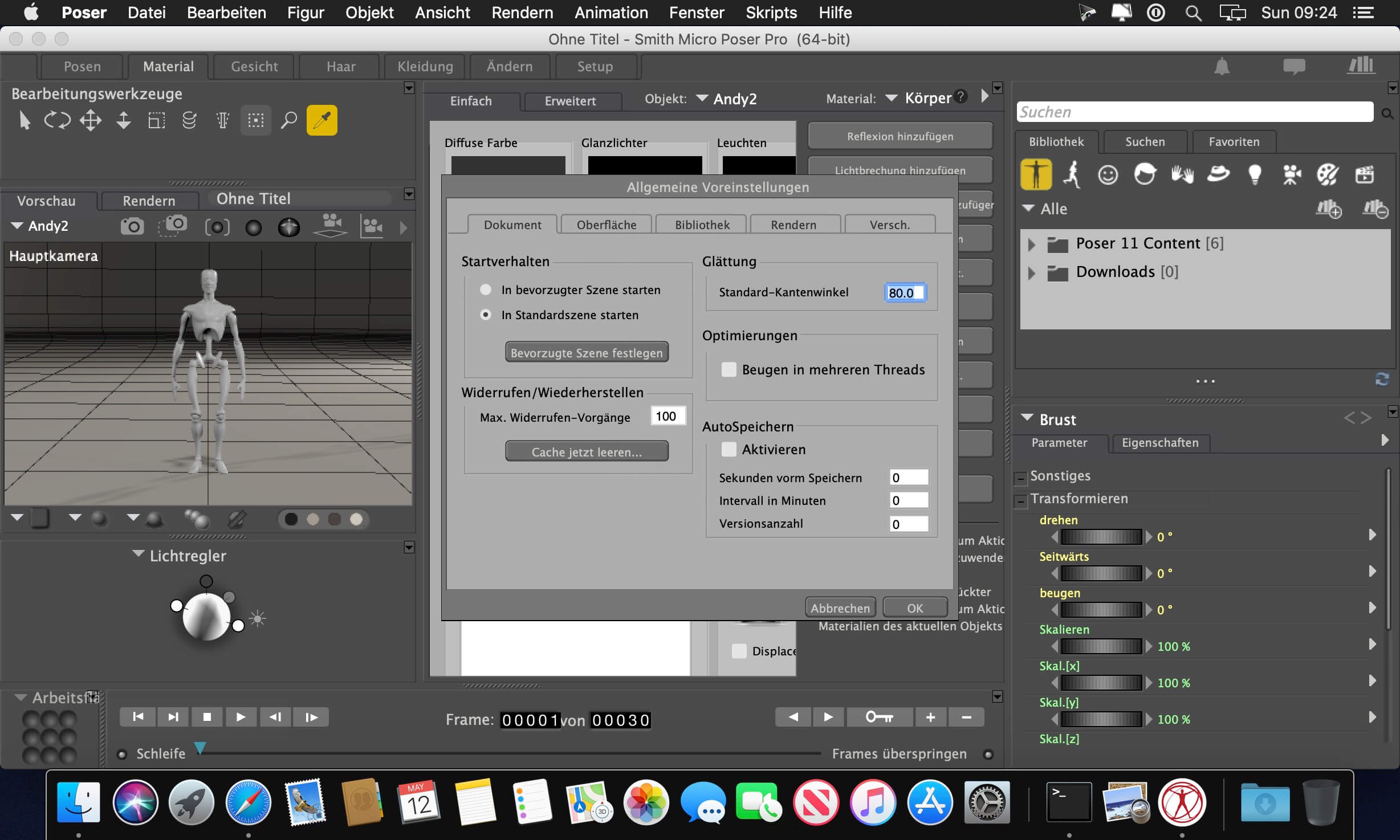Image resolution: width=1400 pixels, height=840 pixels.
Task: Open the Skripts menu in menu bar
Action: click(x=771, y=13)
